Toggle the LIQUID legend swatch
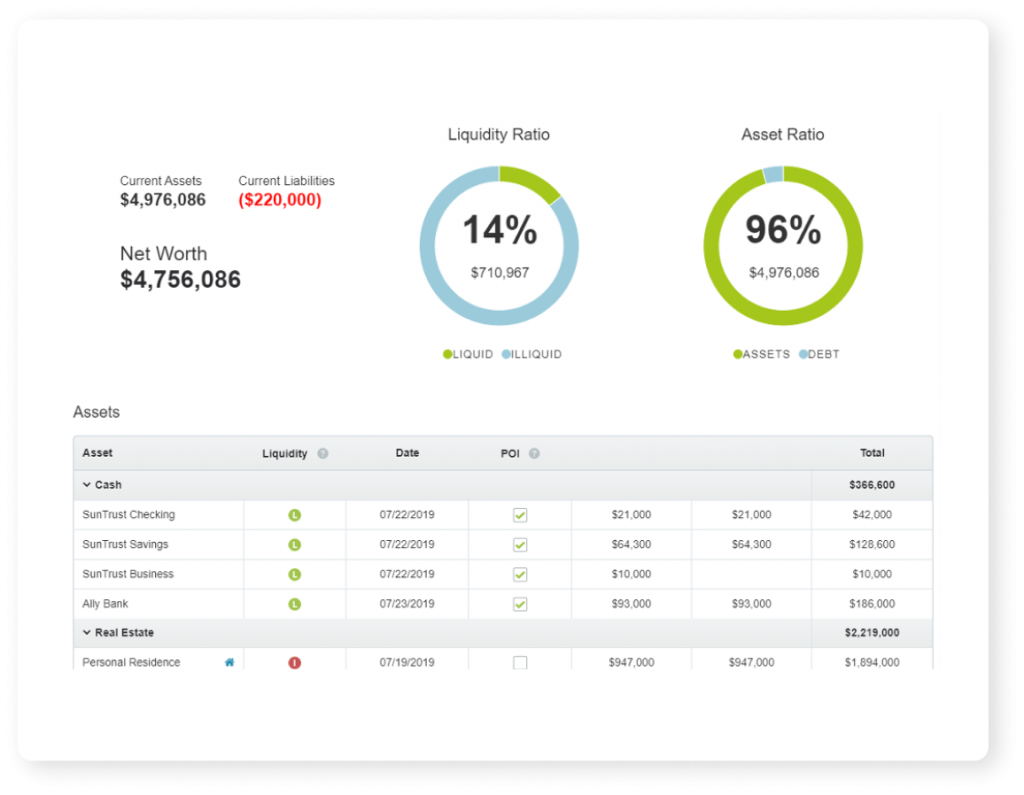1024x795 pixels. (447, 354)
